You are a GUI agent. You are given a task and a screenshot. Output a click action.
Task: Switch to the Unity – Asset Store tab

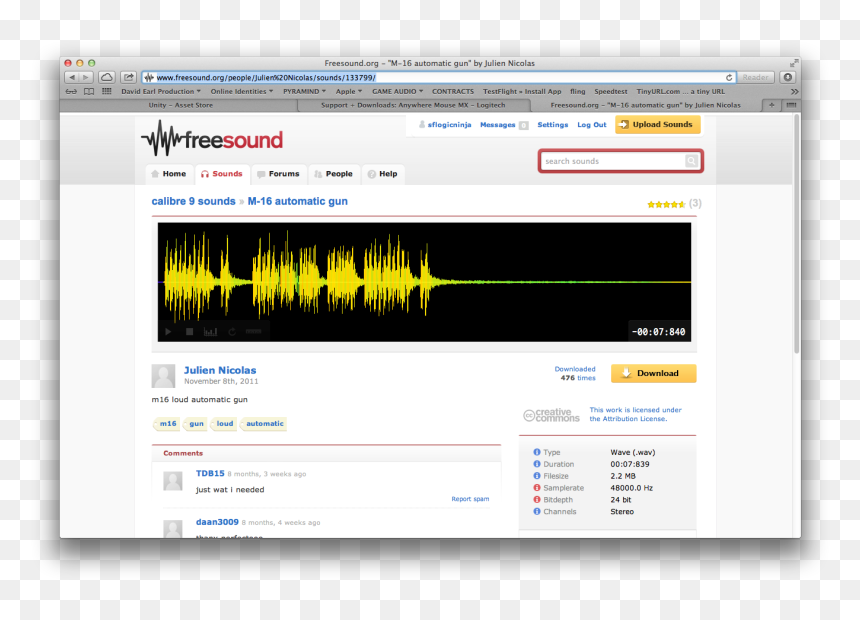(180, 105)
